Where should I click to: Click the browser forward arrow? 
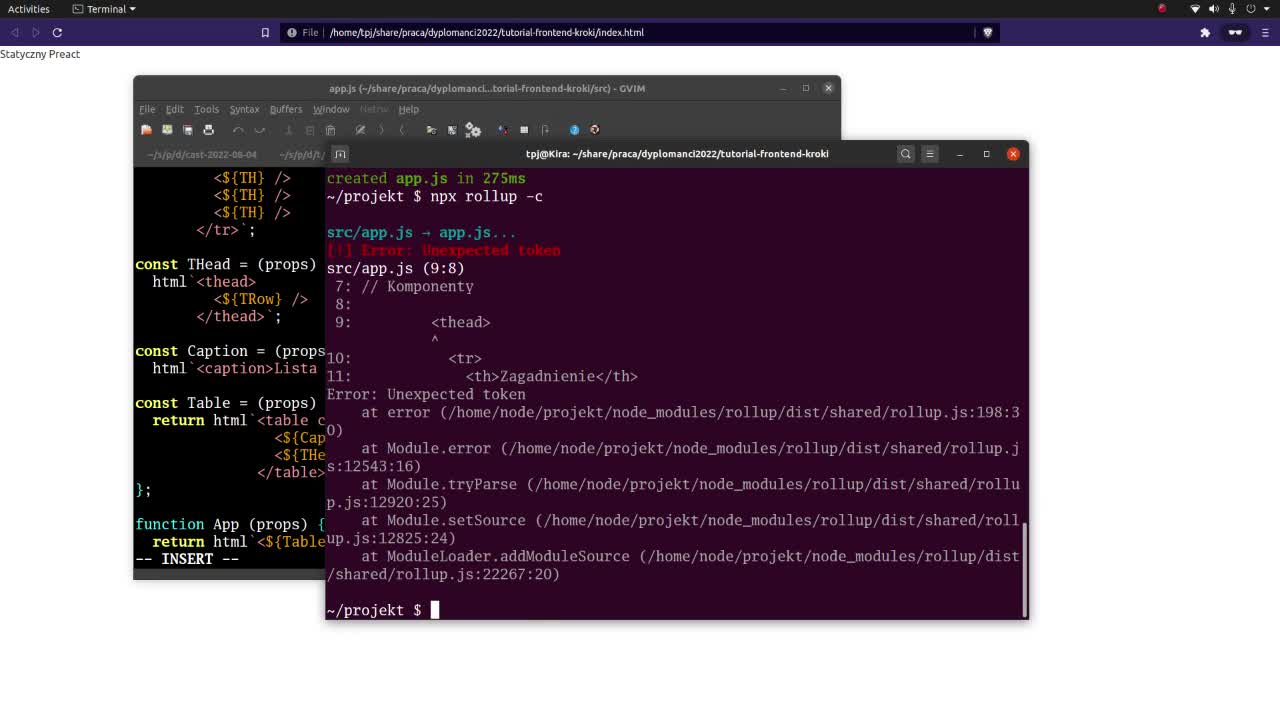pos(36,32)
